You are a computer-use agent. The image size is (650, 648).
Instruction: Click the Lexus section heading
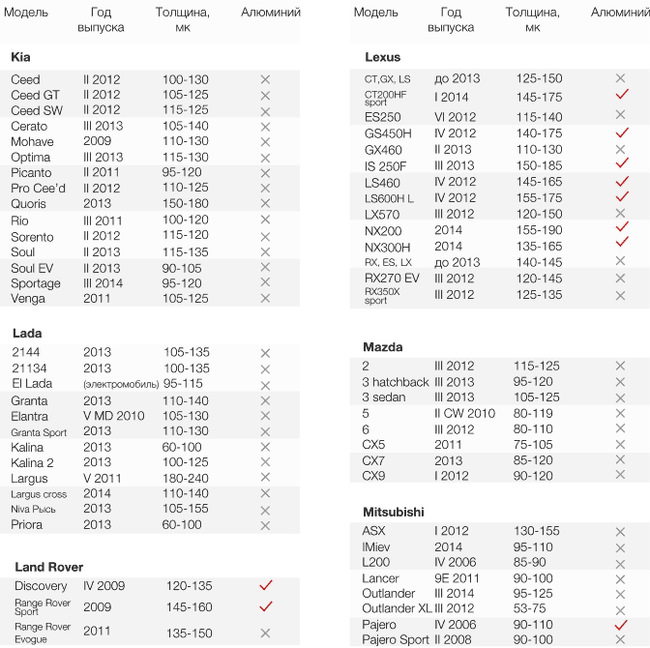[383, 57]
